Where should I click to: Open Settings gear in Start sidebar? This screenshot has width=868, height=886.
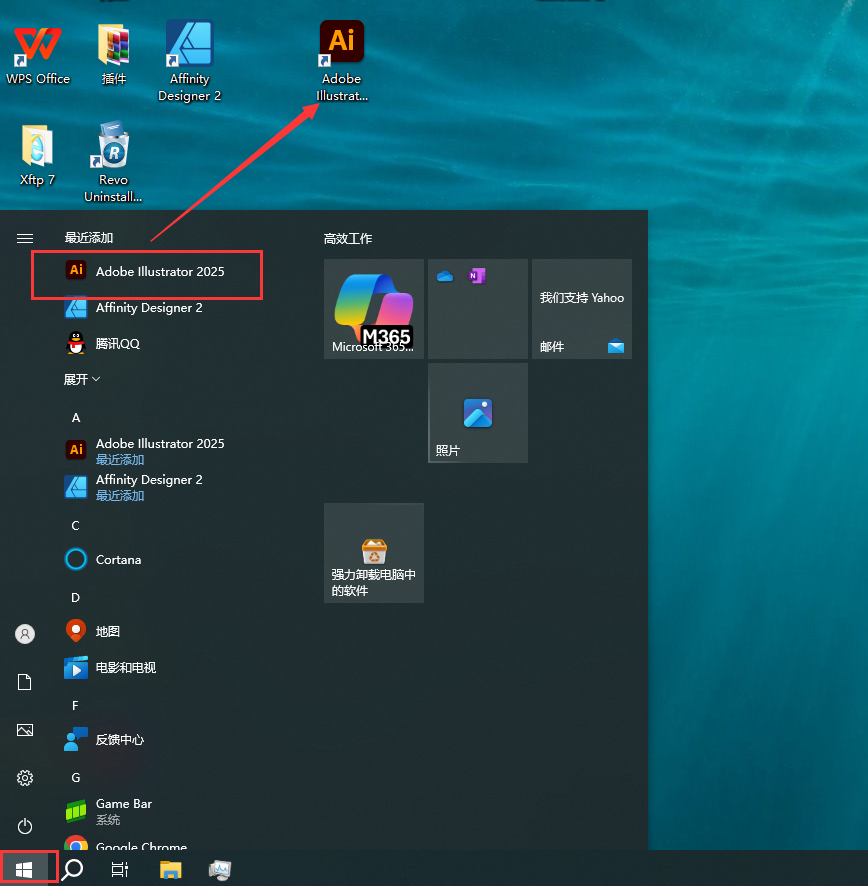pyautogui.click(x=25, y=778)
